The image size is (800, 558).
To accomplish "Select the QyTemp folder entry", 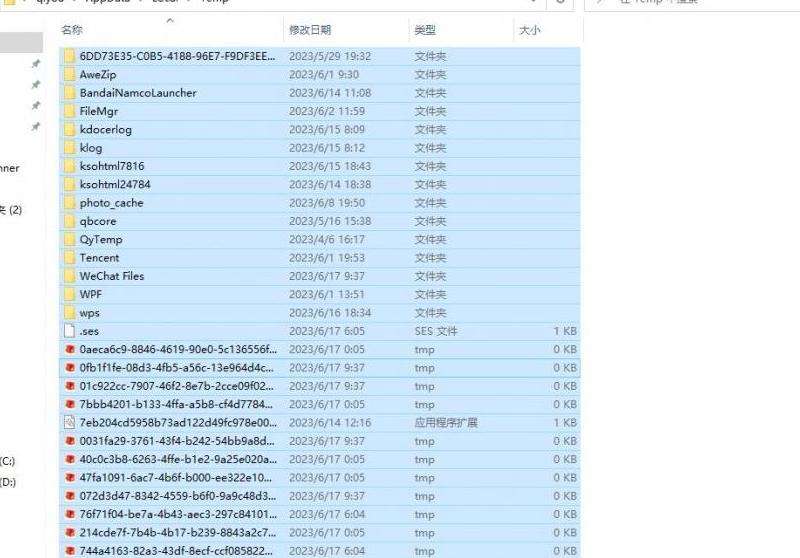I will pos(101,240).
